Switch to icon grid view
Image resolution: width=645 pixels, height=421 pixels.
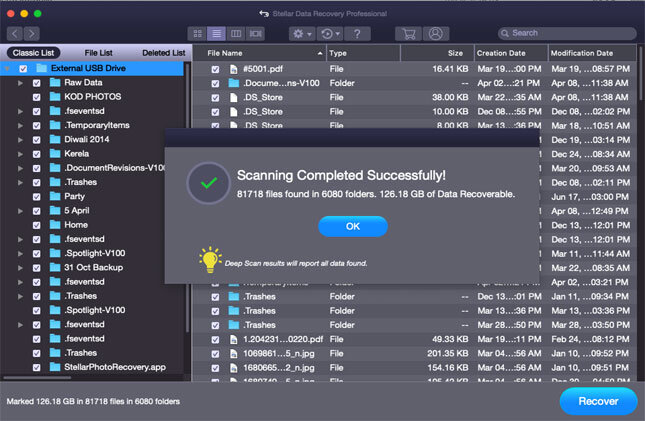point(198,33)
